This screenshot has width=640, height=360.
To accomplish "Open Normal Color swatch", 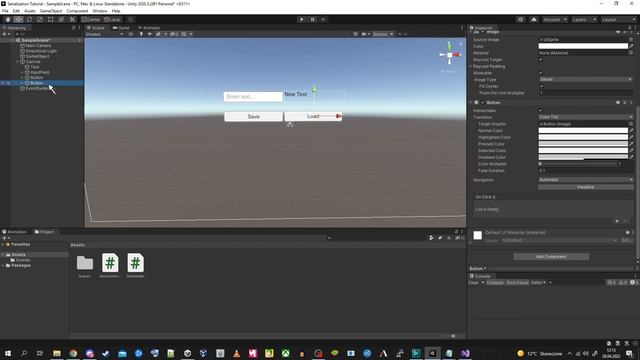I will click(583, 131).
